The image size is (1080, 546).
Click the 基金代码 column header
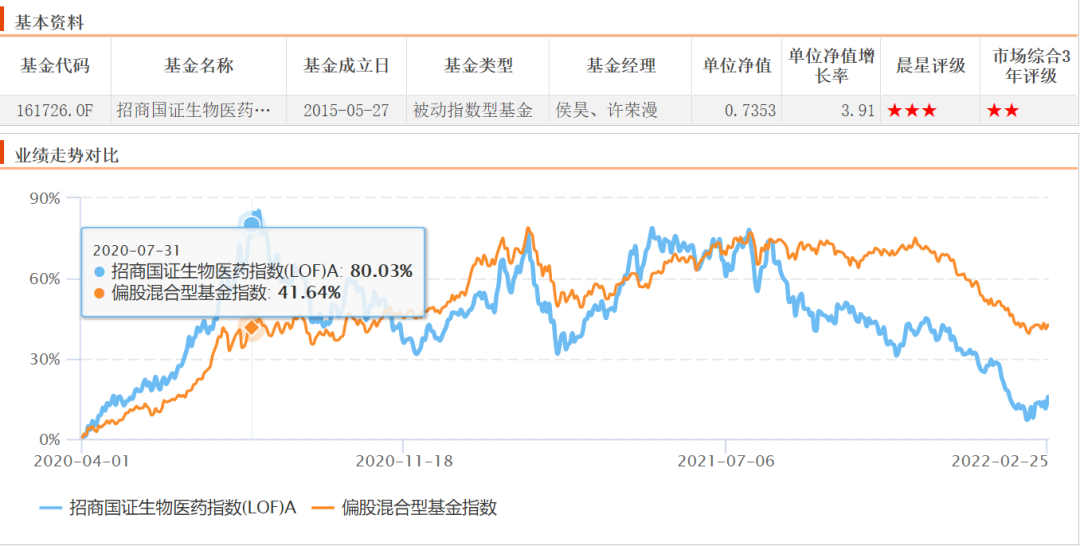(x=55, y=66)
